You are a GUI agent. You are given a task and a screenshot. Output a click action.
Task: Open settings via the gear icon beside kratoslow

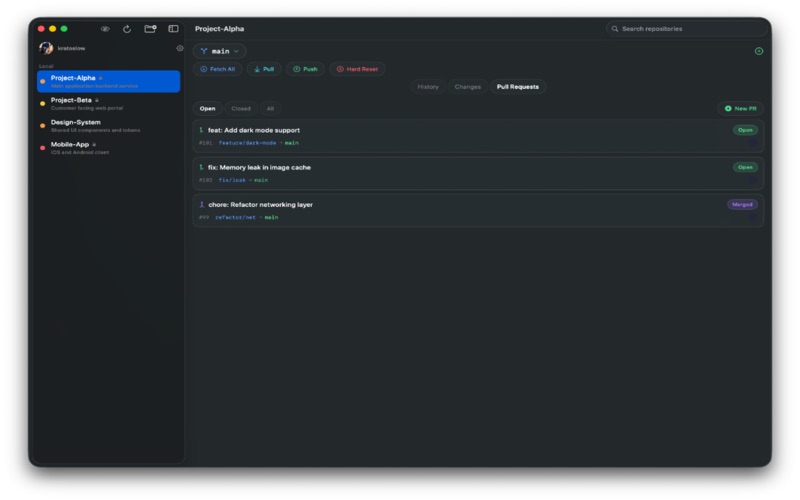tap(180, 48)
